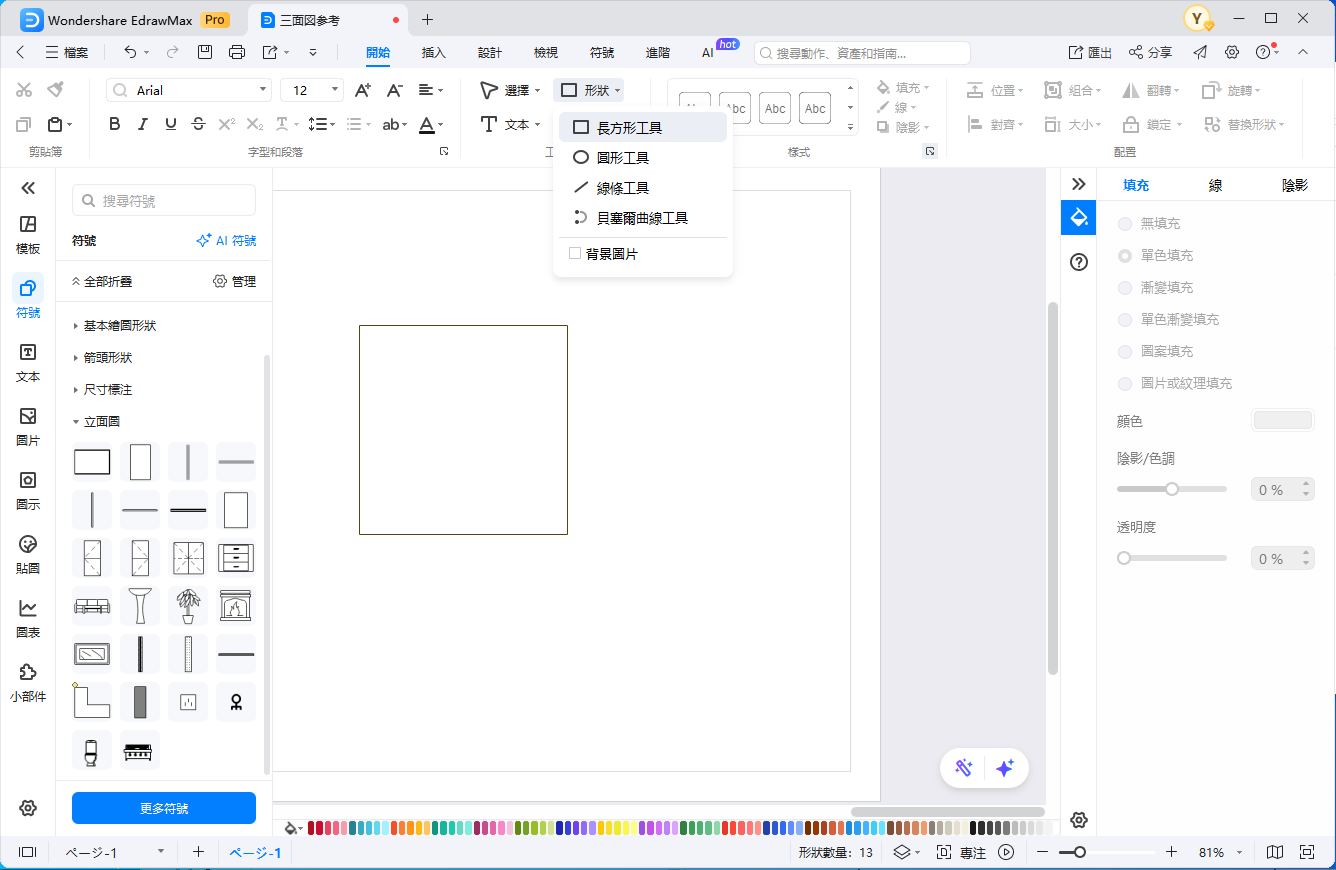This screenshot has width=1336, height=870.
Task: Click the 更多符號 button
Action: click(x=164, y=808)
